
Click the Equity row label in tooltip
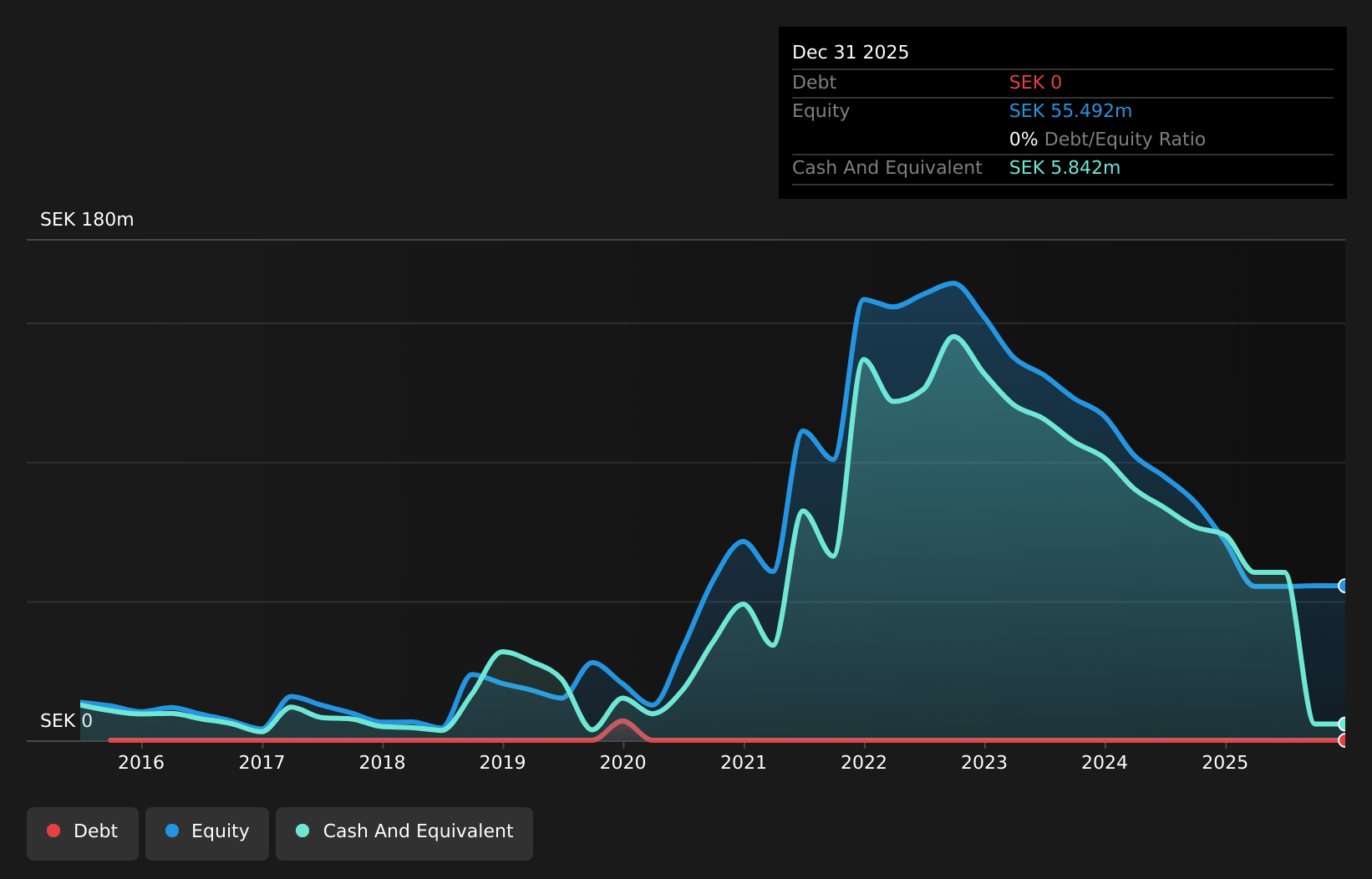(x=821, y=111)
